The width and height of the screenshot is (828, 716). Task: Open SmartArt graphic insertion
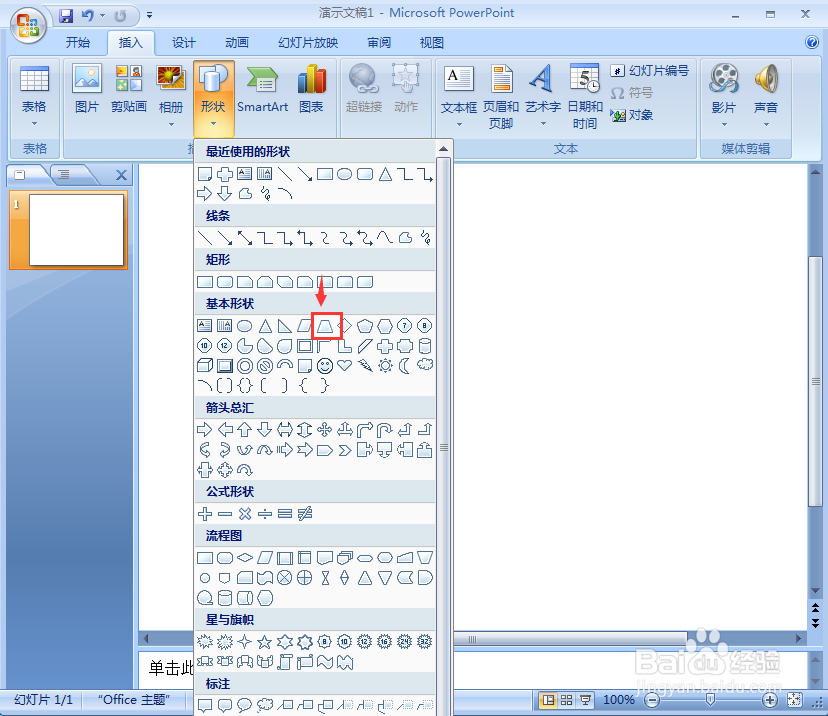click(x=262, y=90)
